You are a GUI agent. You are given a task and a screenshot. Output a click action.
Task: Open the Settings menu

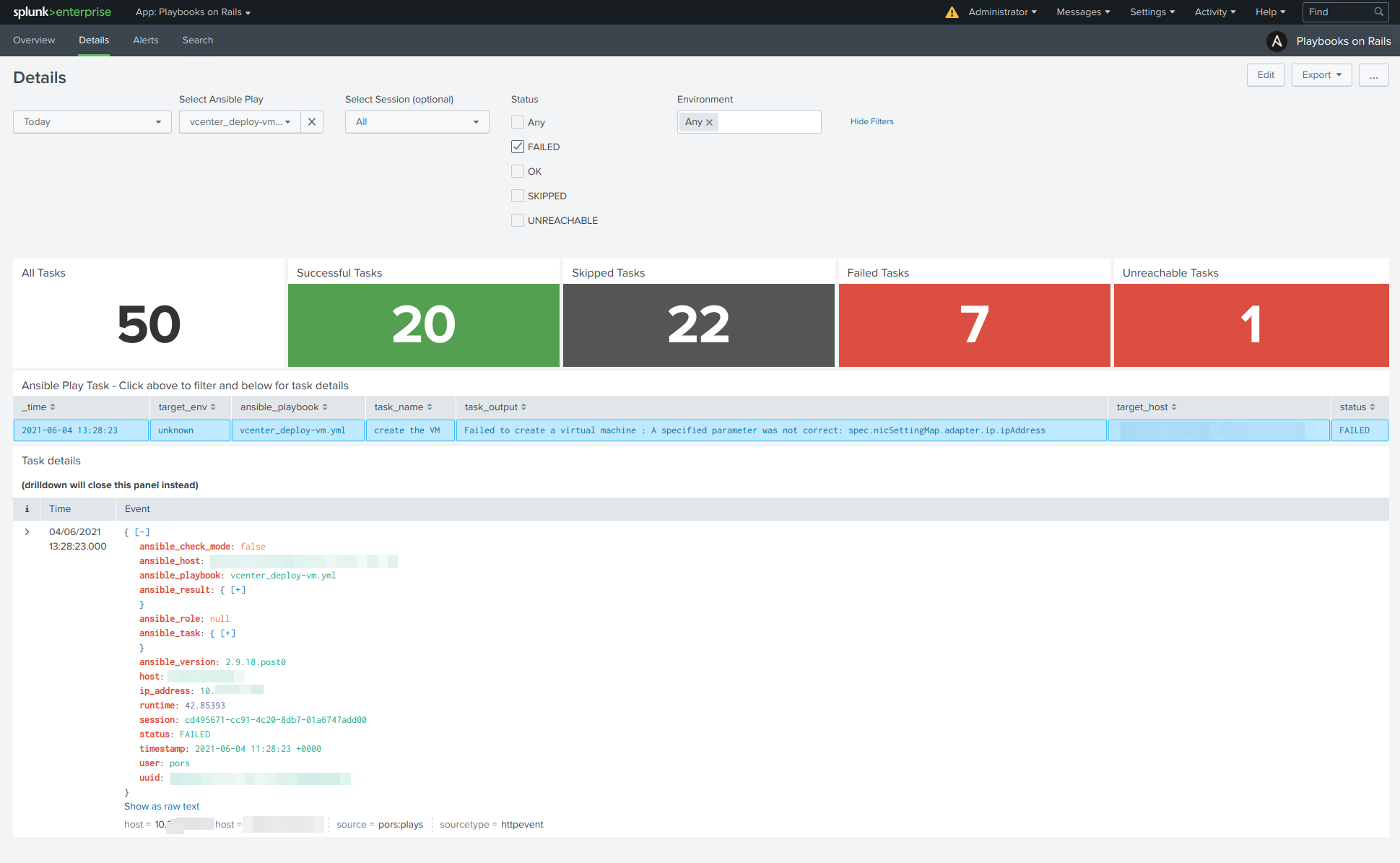pyautogui.click(x=1152, y=12)
